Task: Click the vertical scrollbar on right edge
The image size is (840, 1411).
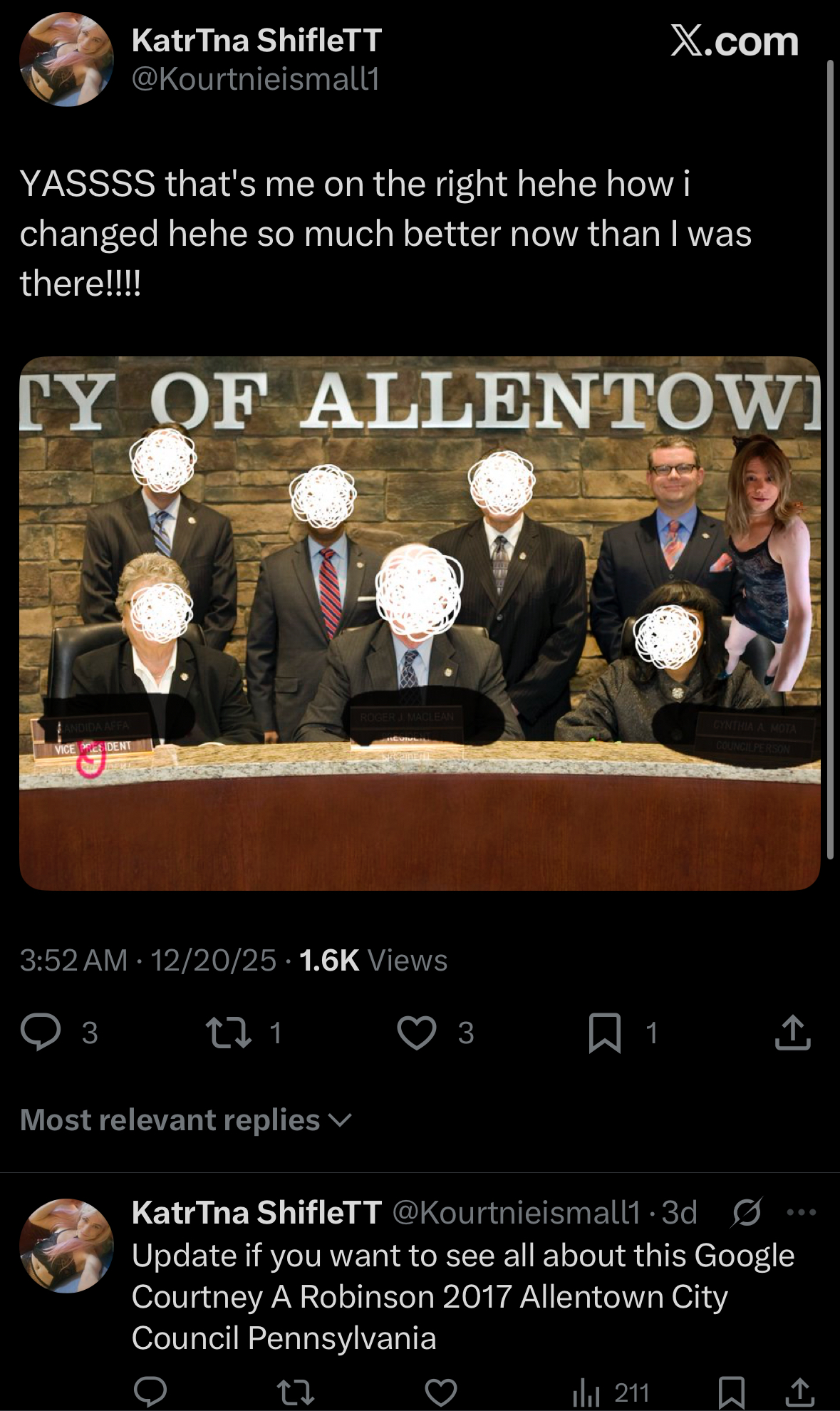Action: [x=830, y=460]
